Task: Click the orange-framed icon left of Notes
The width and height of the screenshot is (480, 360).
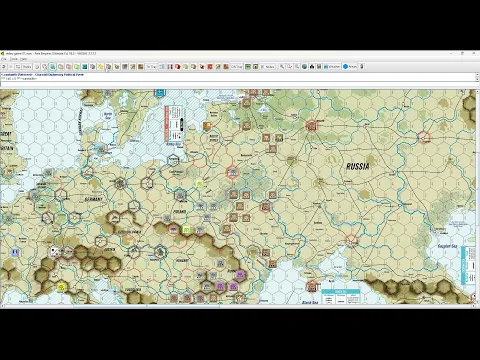Action: pyautogui.click(x=256, y=67)
